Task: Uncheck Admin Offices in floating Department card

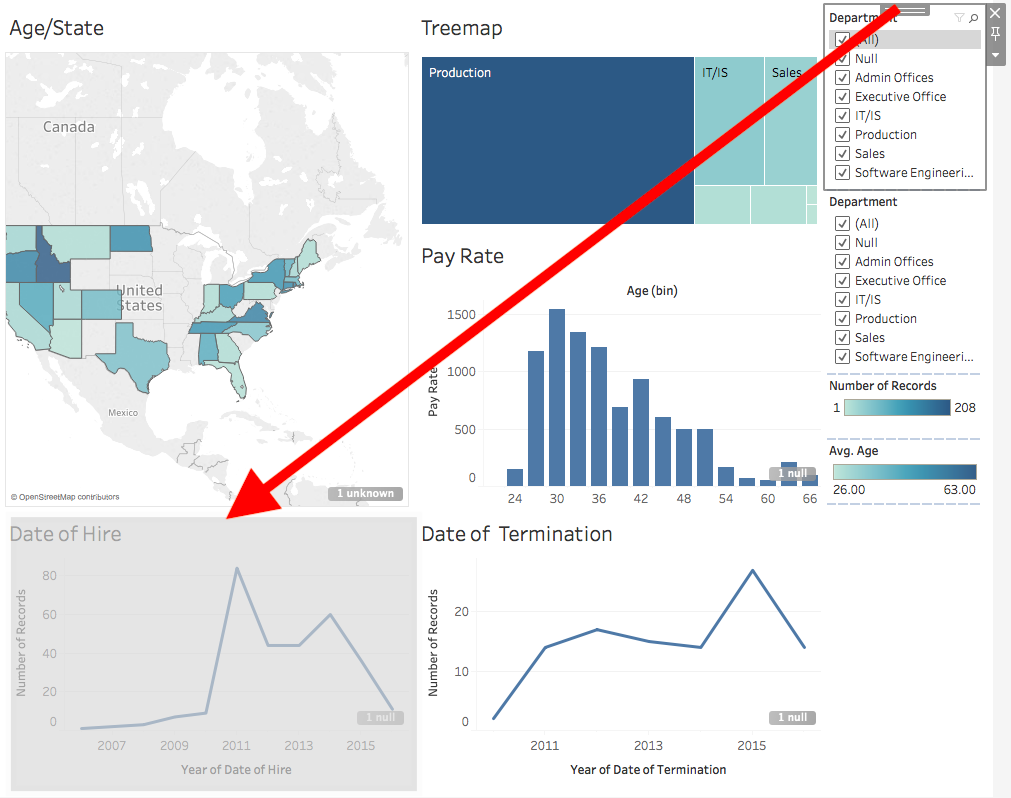Action: click(842, 78)
